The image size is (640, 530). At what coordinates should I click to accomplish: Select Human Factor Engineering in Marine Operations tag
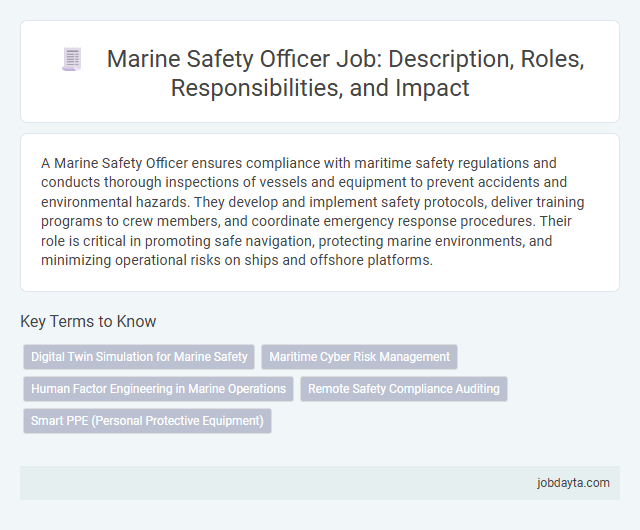click(158, 389)
